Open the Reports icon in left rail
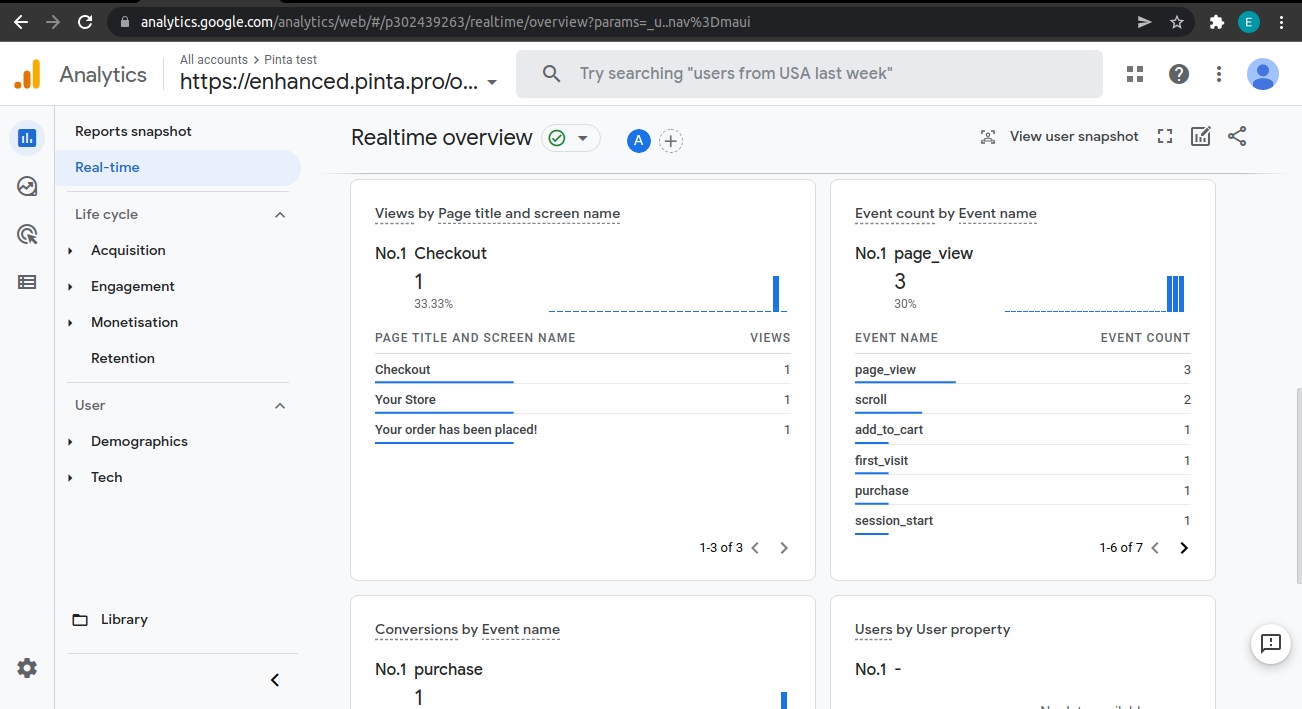 point(27,138)
